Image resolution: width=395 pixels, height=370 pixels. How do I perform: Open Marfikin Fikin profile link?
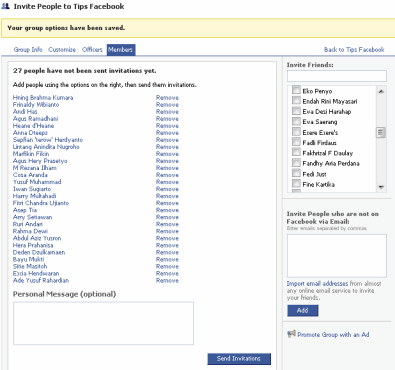(x=31, y=154)
